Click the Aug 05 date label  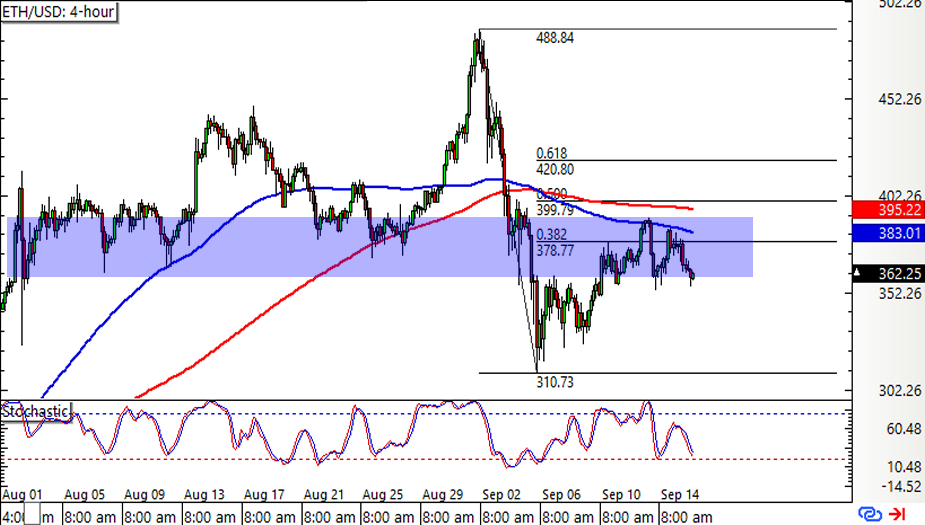tap(84, 494)
